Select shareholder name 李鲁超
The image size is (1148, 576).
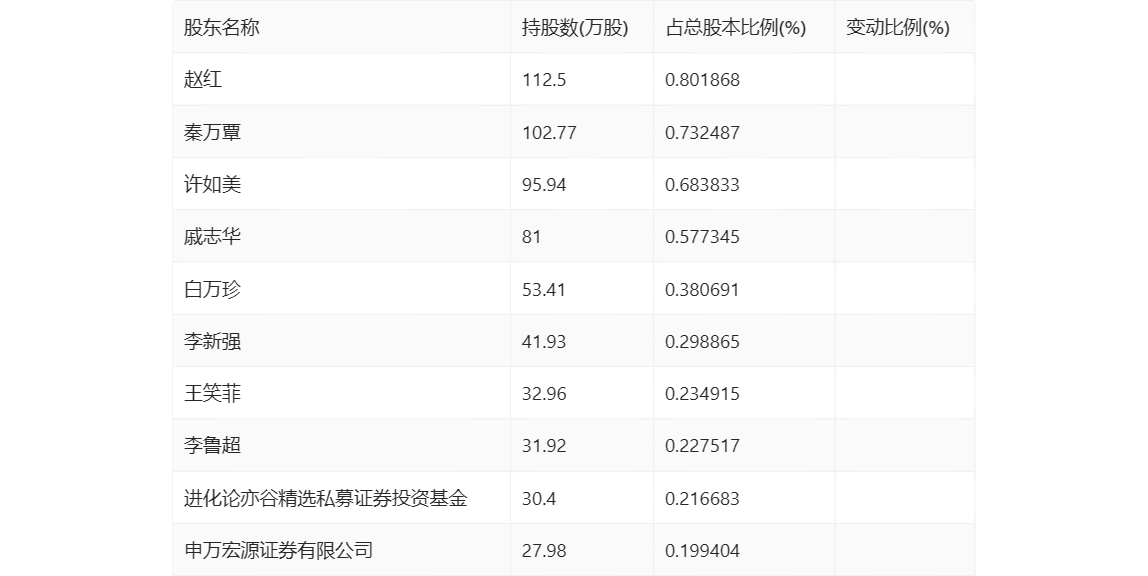[212, 446]
